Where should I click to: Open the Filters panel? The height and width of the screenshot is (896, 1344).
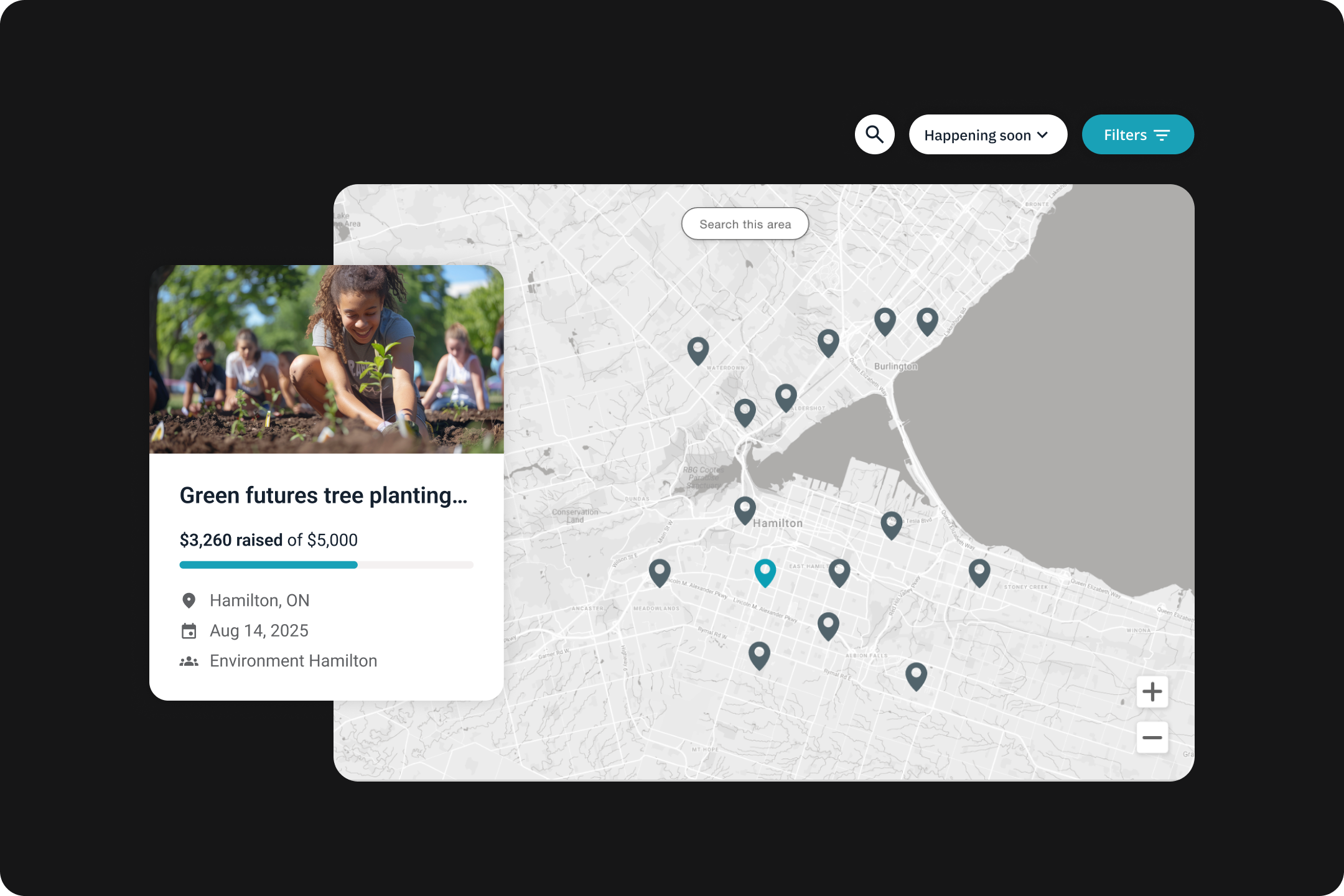click(x=1138, y=134)
